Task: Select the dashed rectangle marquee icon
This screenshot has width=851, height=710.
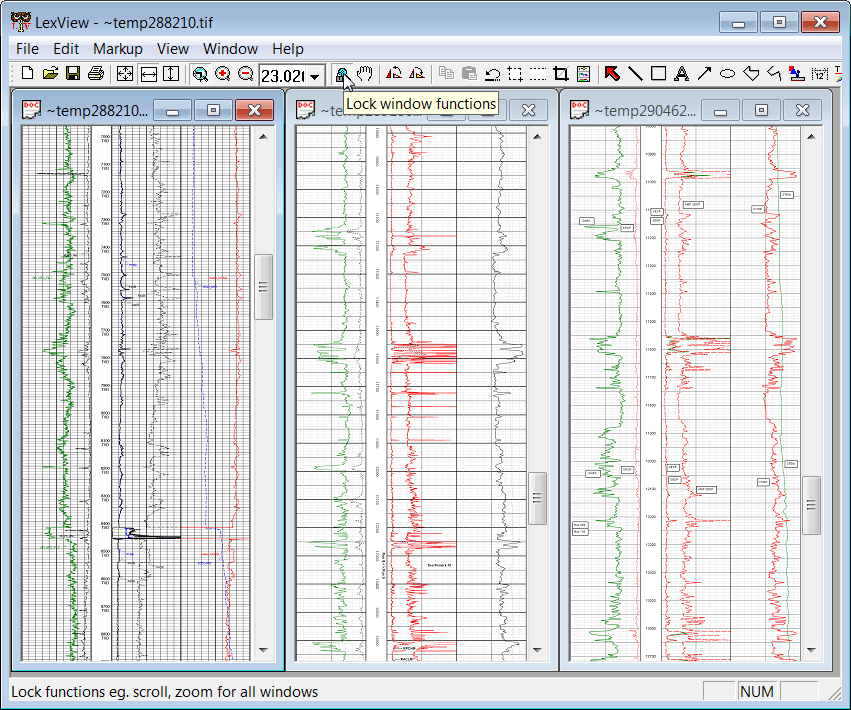Action: point(538,74)
